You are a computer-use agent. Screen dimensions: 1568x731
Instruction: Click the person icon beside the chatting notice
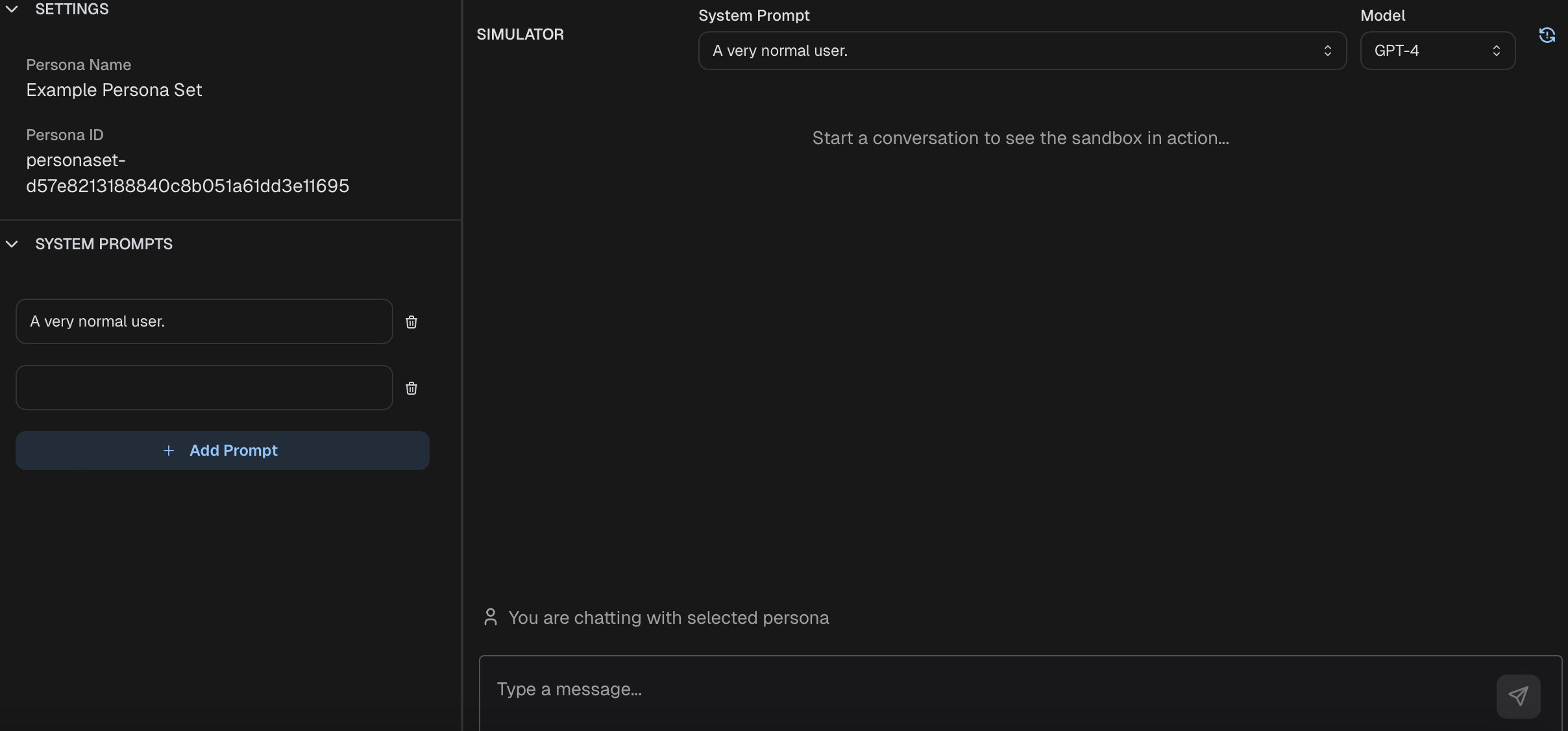491,617
